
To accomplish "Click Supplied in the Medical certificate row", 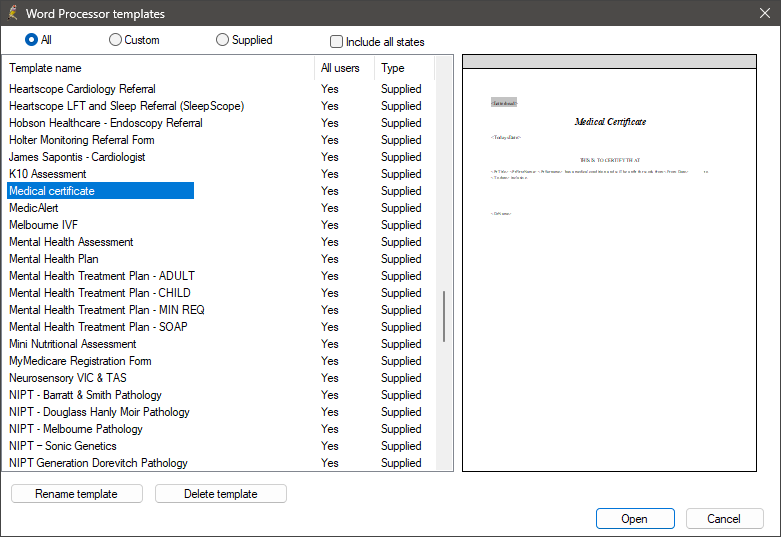I will (x=401, y=191).
